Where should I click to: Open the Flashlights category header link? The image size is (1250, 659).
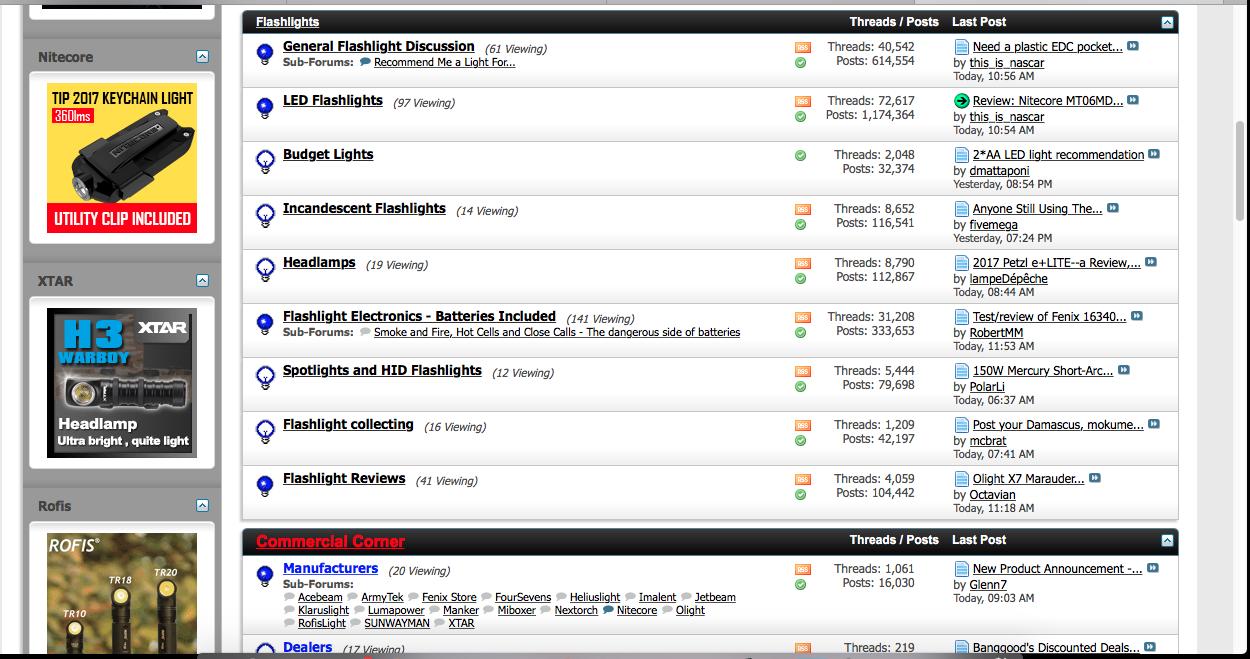[287, 22]
